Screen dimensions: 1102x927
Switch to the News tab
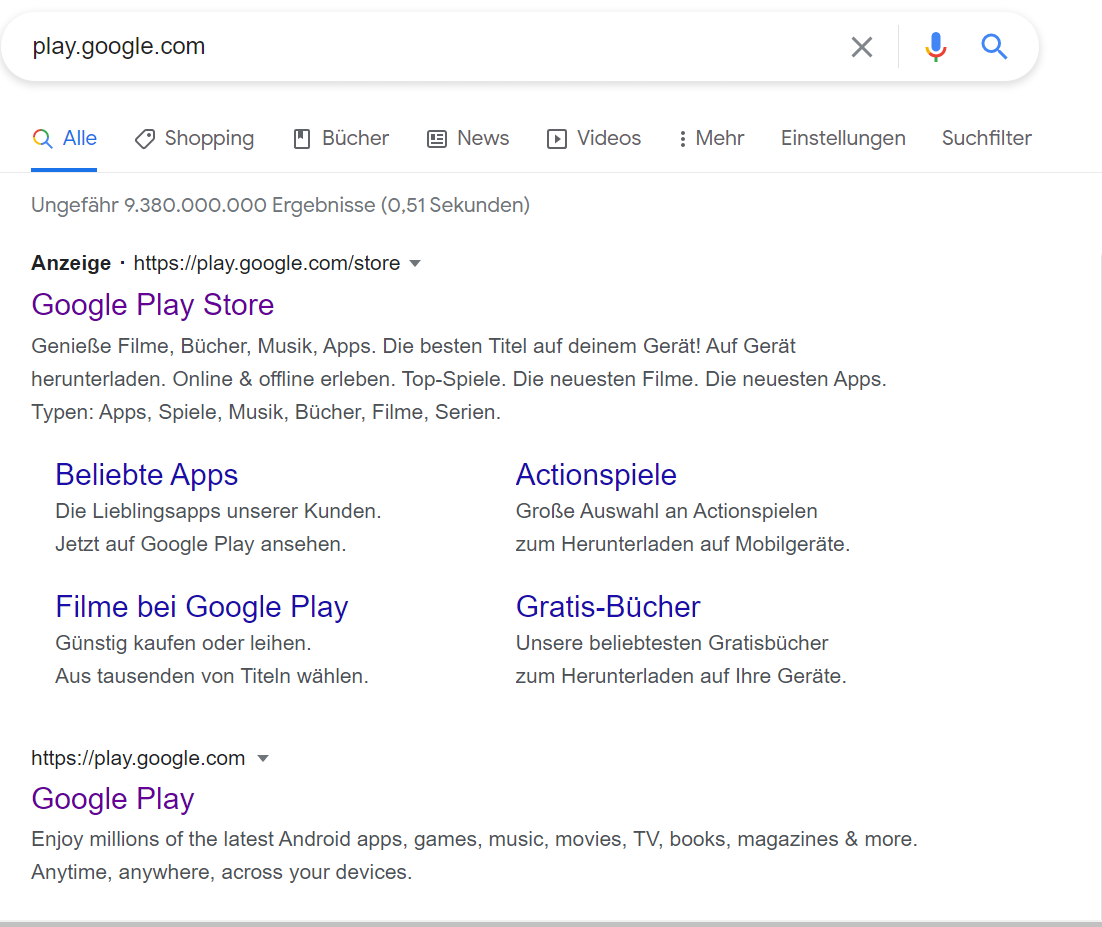pyautogui.click(x=468, y=138)
